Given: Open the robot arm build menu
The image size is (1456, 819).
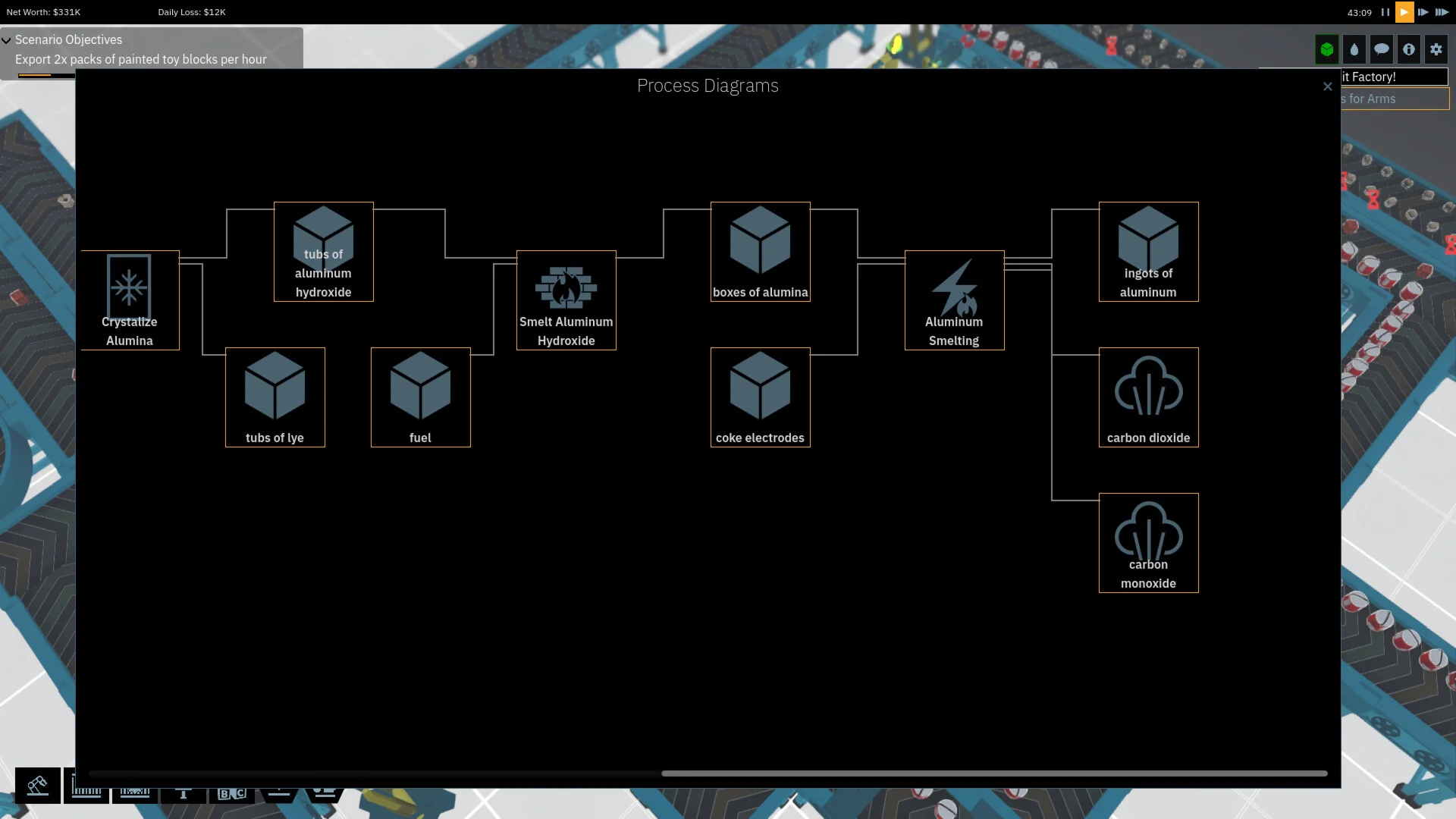Looking at the screenshot, I should tap(37, 786).
